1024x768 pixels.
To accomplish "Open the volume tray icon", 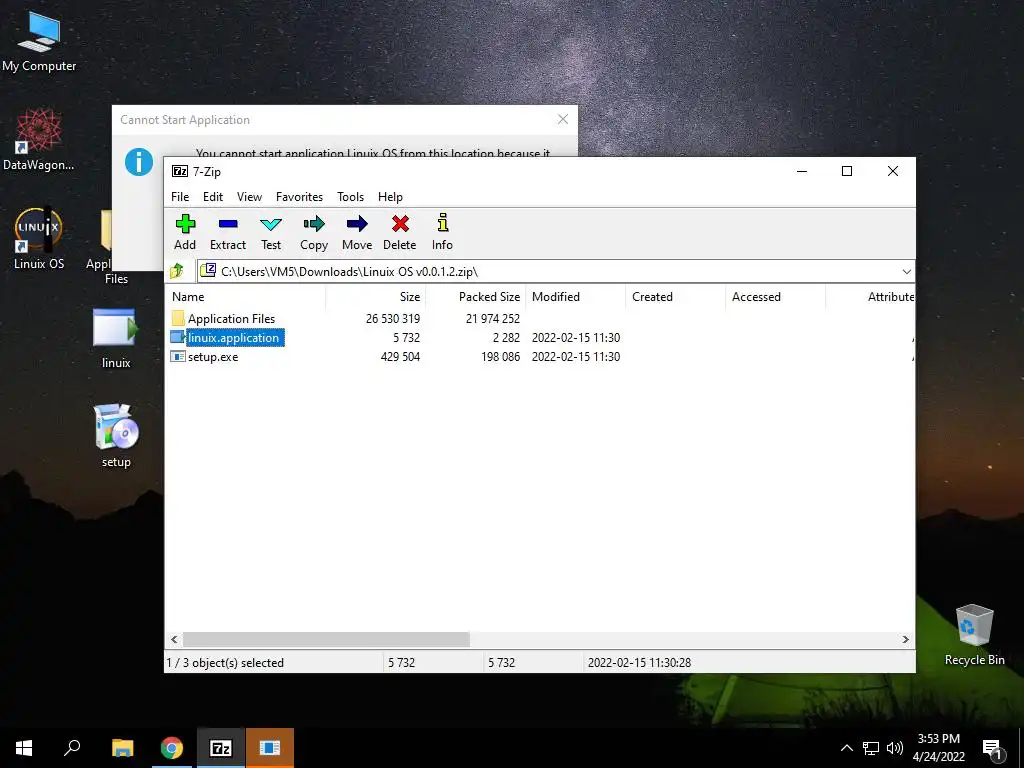I will [895, 748].
